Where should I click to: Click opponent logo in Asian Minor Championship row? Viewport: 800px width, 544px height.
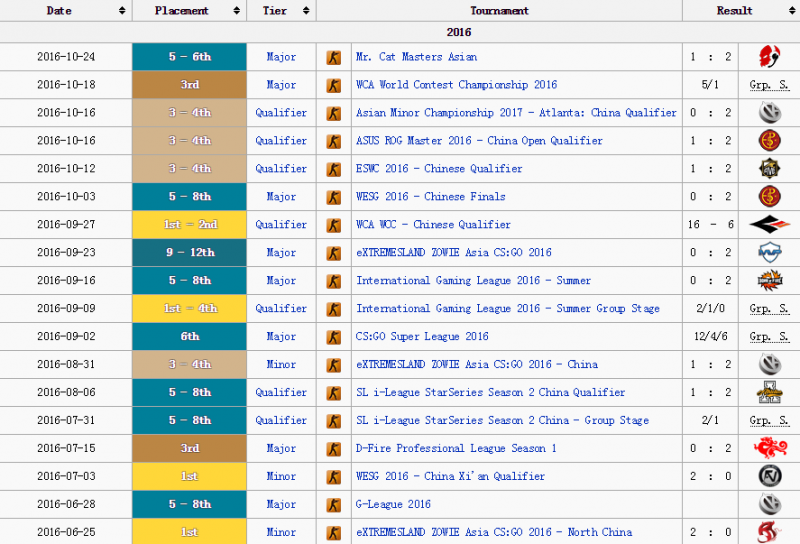click(x=769, y=113)
